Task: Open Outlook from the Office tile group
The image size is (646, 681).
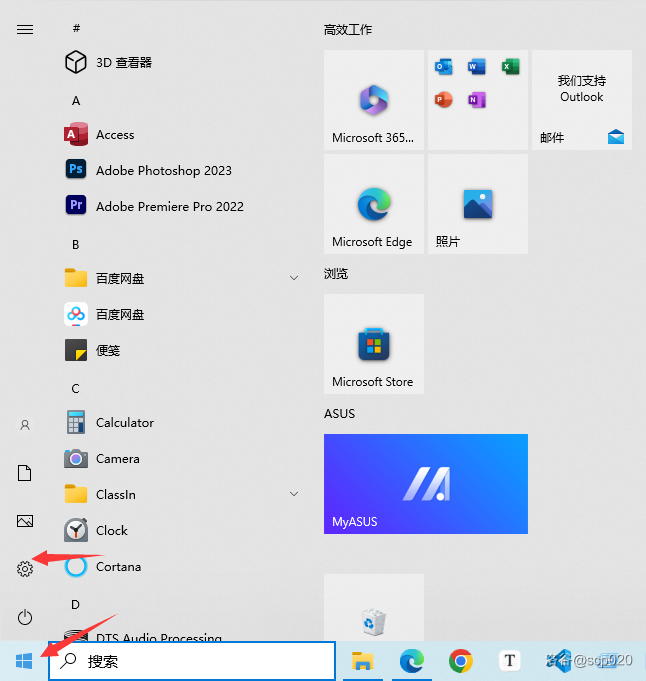Action: (x=444, y=67)
